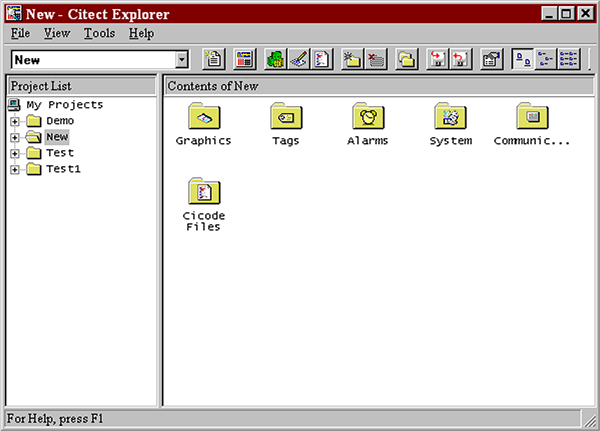Open the Graphics folder

pos(204,124)
